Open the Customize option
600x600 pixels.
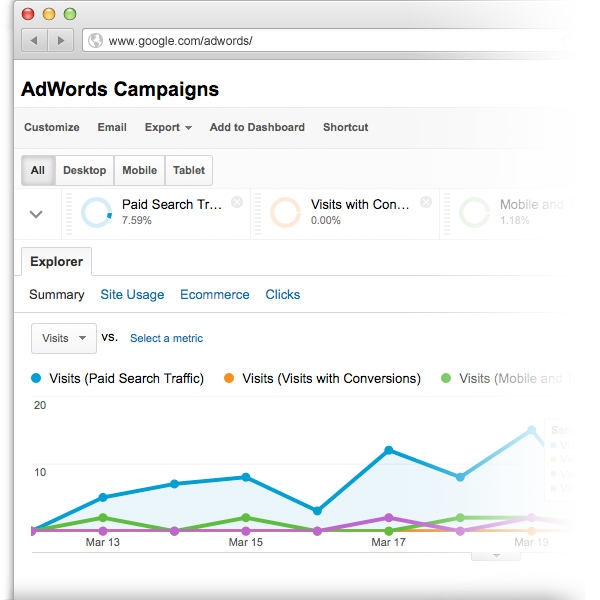52,127
